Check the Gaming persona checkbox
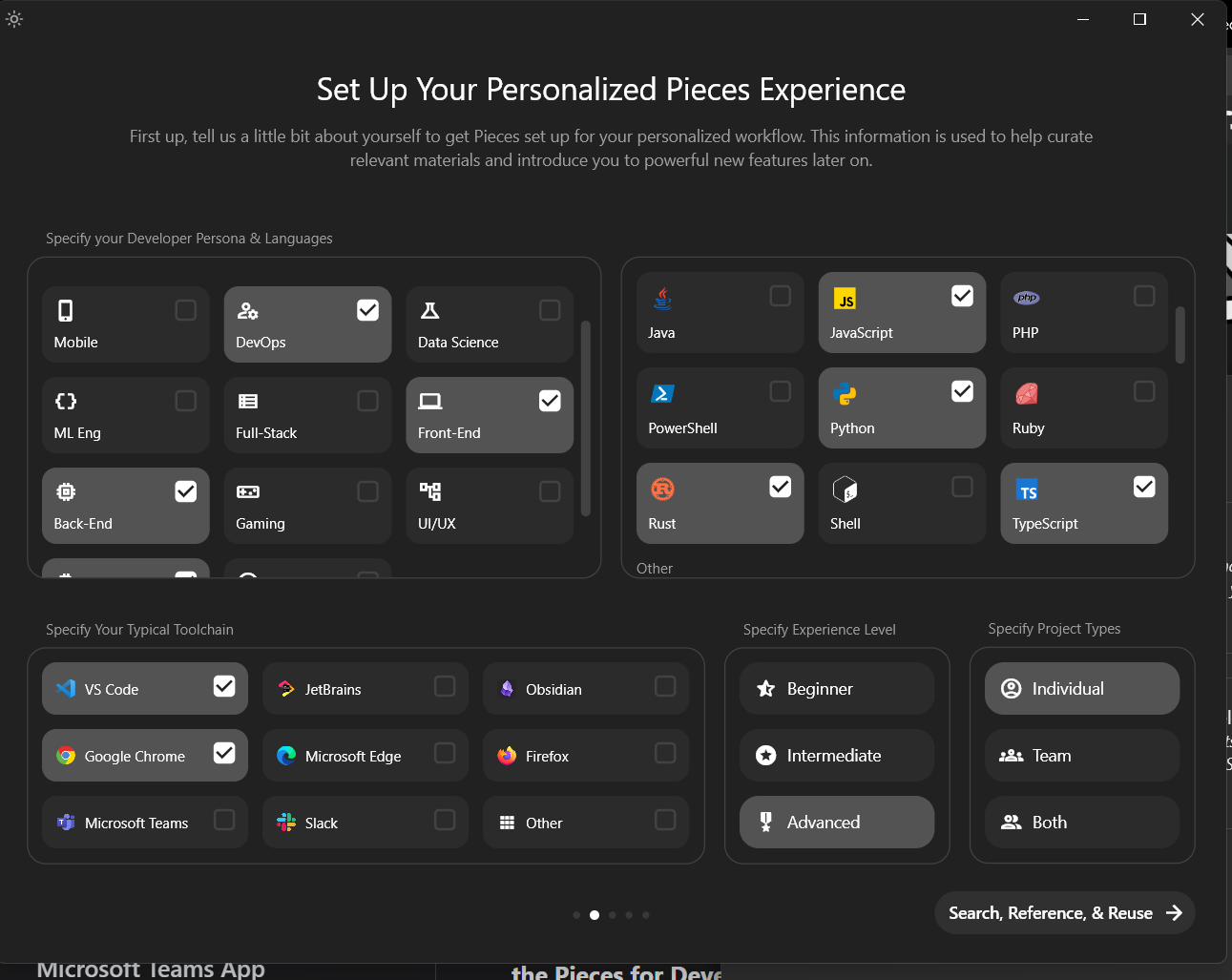Viewport: 1232px width, 980px height. coord(366,490)
